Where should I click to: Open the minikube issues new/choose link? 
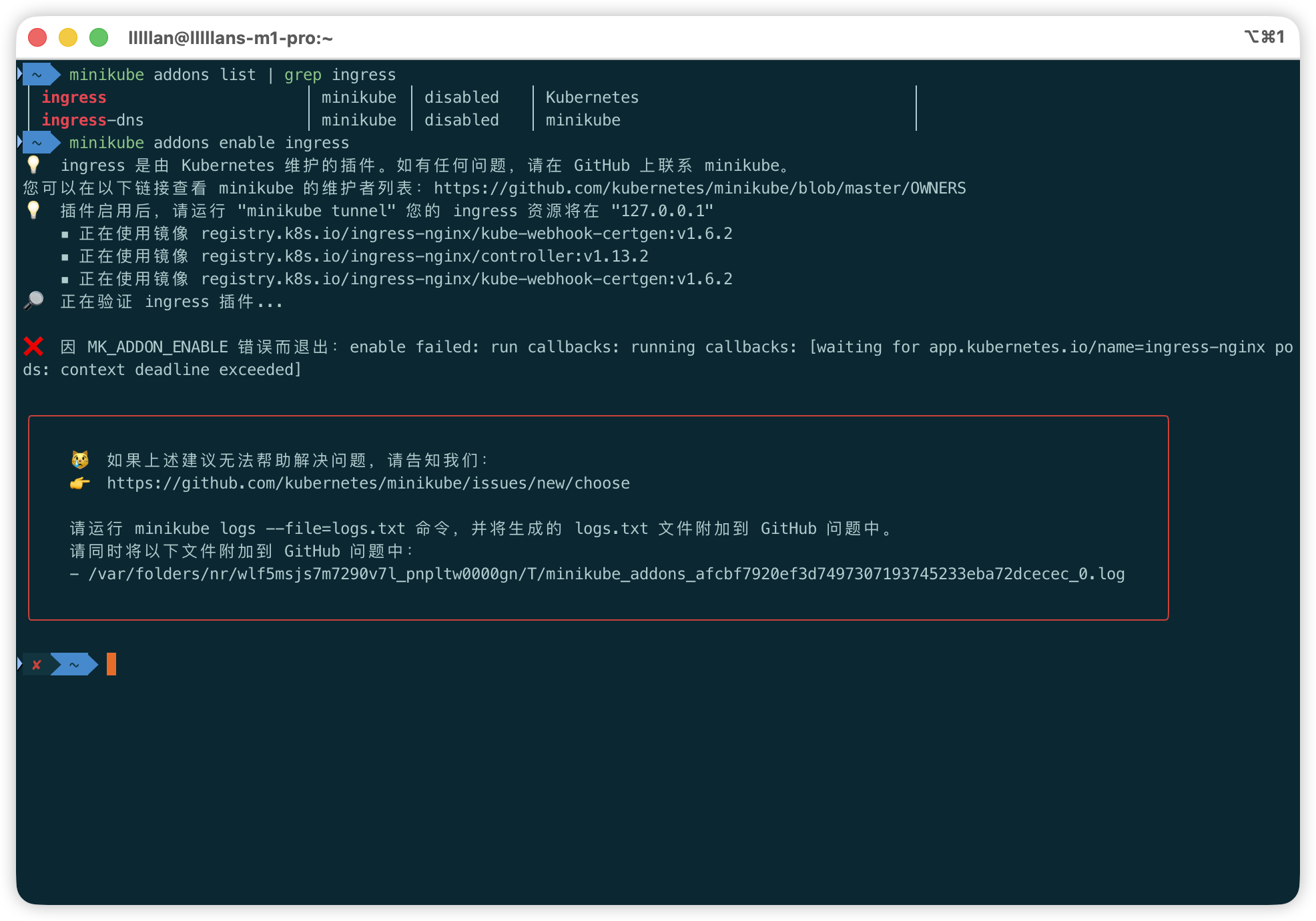pos(368,483)
